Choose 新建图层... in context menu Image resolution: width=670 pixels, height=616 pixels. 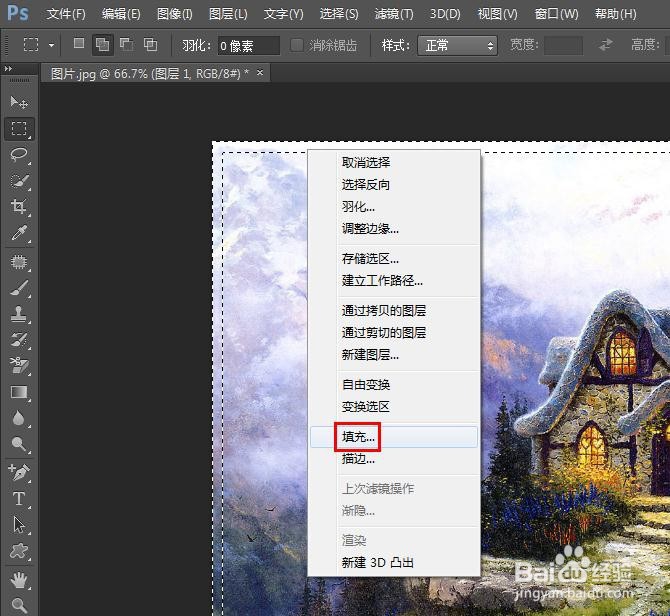pyautogui.click(x=394, y=355)
